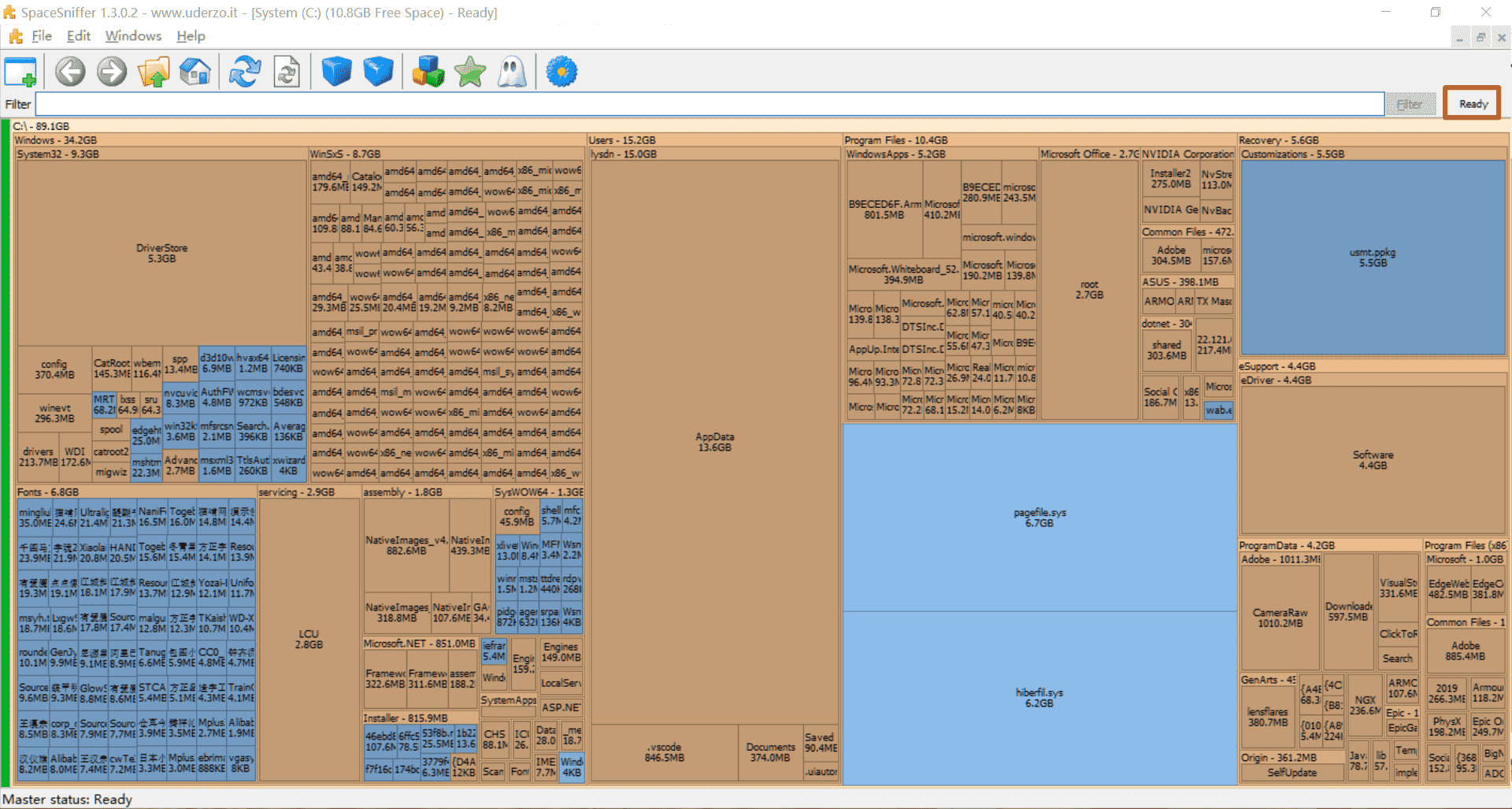
Task: Show more detail with the second blue cube
Action: coord(378,72)
